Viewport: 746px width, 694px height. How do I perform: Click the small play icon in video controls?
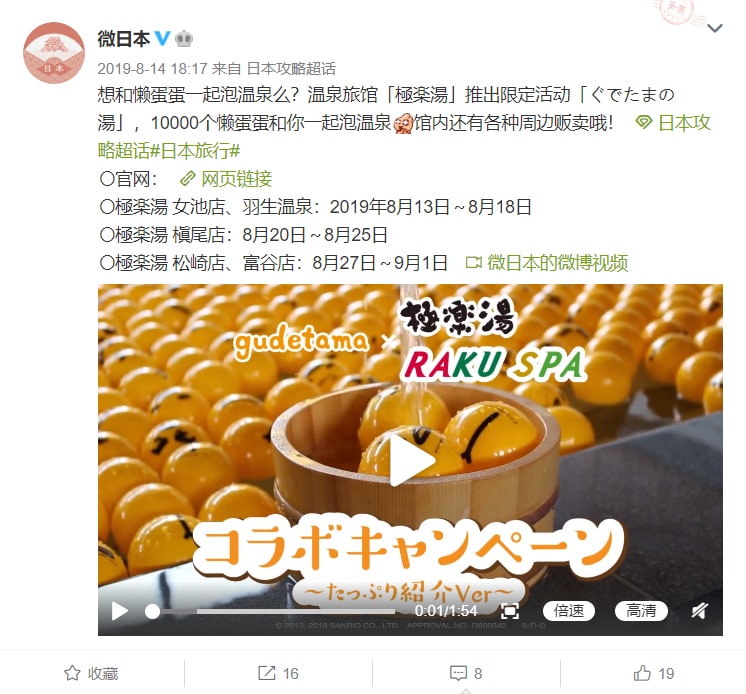click(119, 611)
